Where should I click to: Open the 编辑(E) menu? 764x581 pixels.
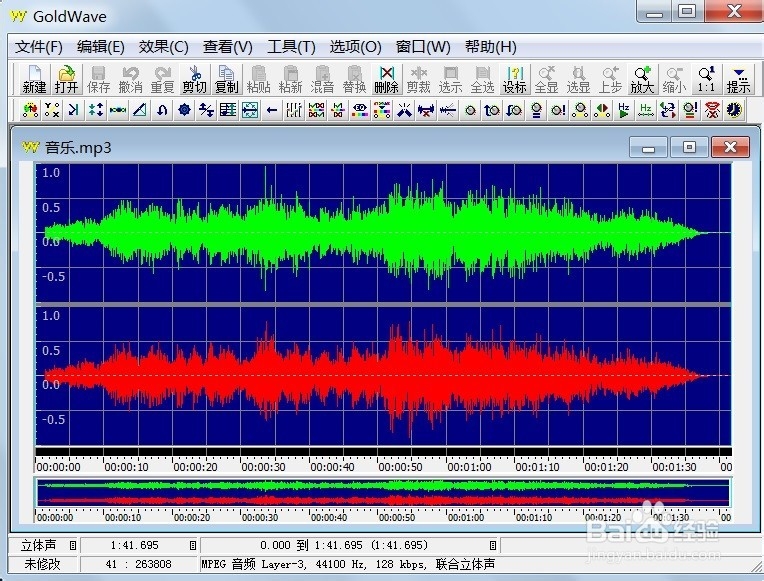[100, 47]
